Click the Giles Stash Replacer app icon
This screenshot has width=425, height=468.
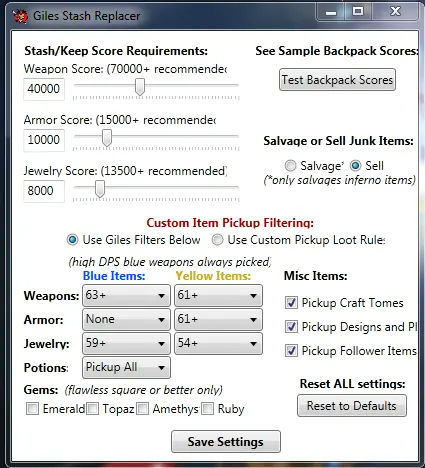coord(20,16)
